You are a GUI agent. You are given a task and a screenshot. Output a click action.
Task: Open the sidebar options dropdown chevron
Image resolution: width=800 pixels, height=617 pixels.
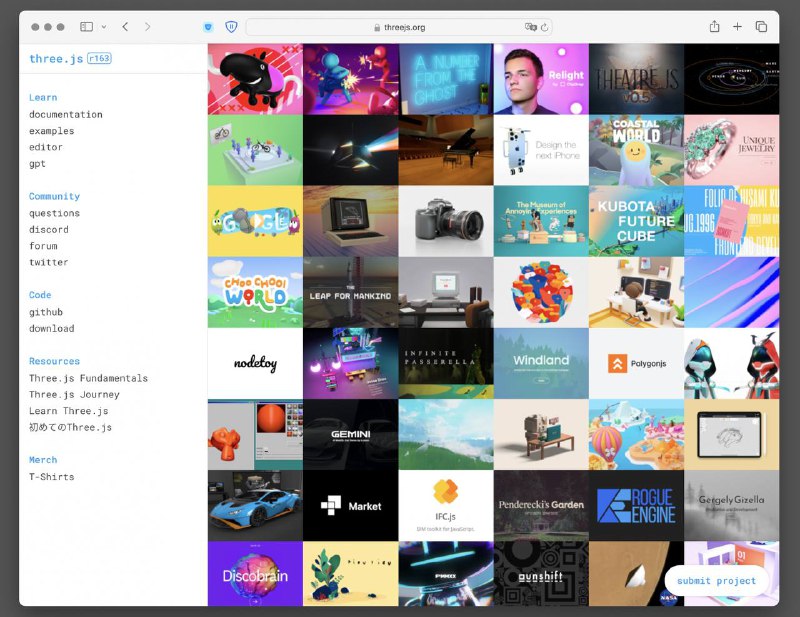pos(104,27)
